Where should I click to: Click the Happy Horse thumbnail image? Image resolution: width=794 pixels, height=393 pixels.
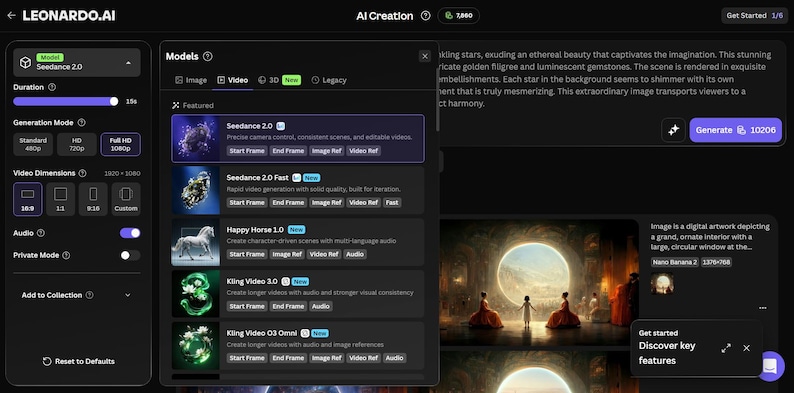pyautogui.click(x=195, y=242)
